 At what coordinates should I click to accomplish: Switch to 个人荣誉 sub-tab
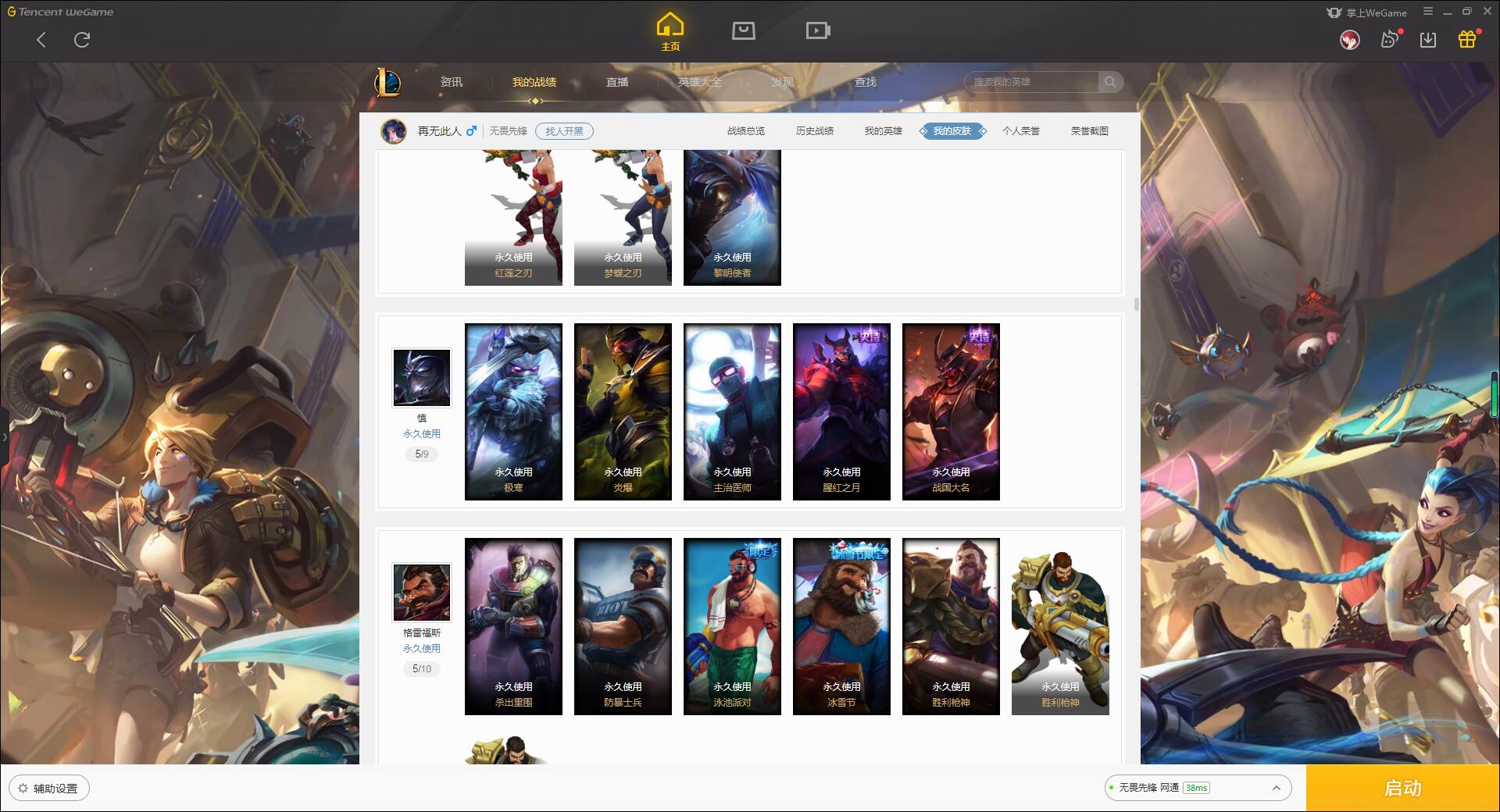click(1021, 131)
